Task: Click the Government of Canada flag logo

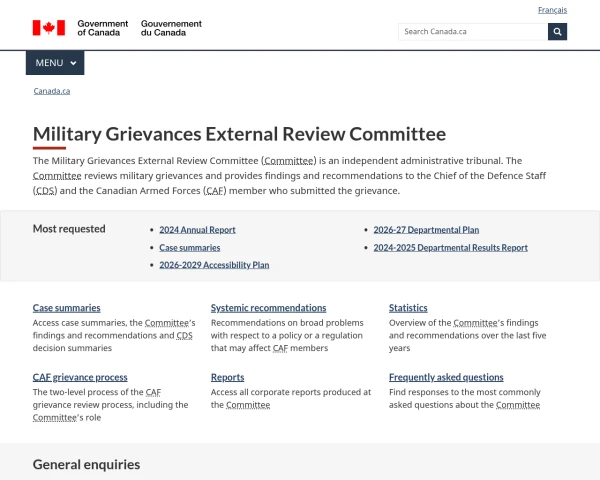Action: [48, 28]
